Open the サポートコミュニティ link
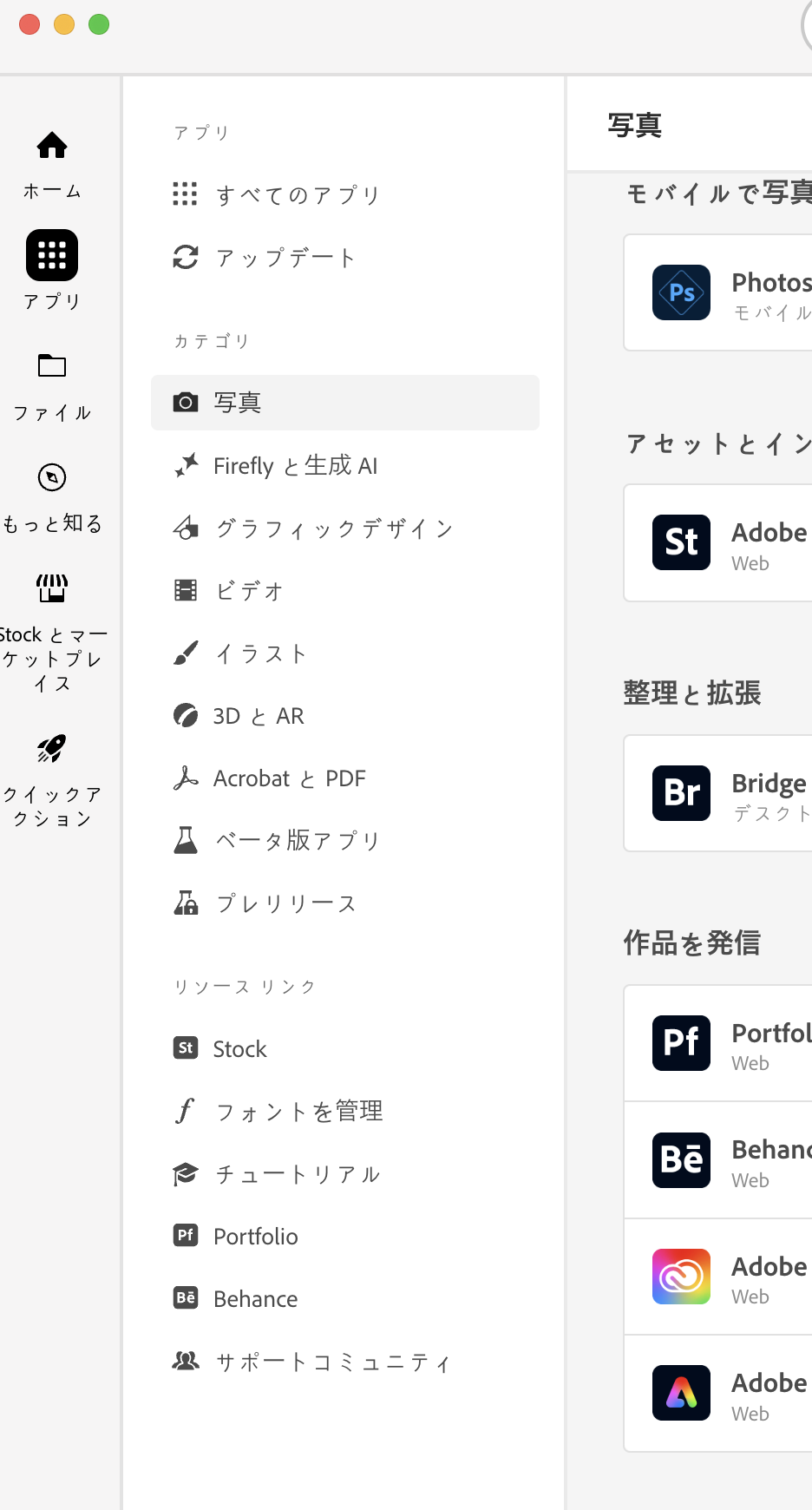The height and width of the screenshot is (1510, 812). point(333,1362)
